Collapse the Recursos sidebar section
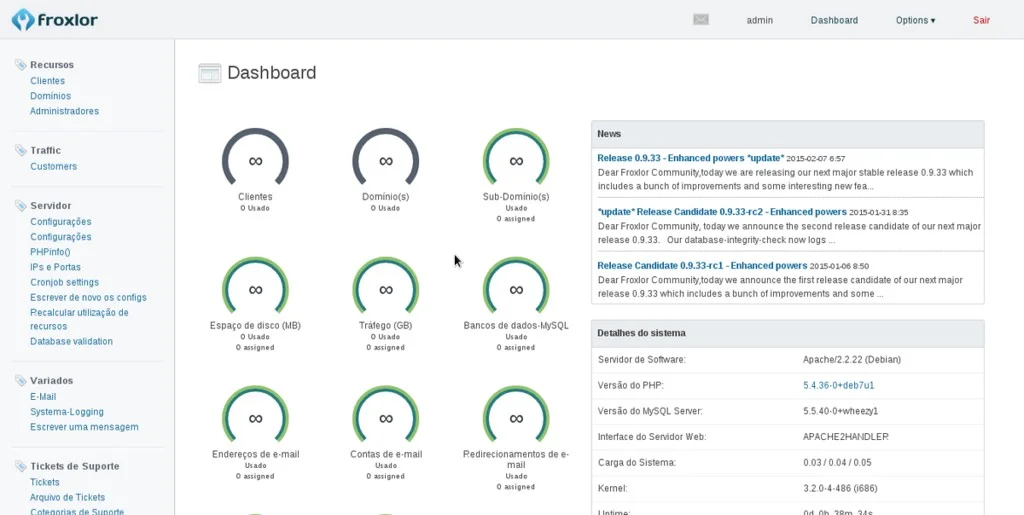This screenshot has width=1024, height=515. [52, 65]
